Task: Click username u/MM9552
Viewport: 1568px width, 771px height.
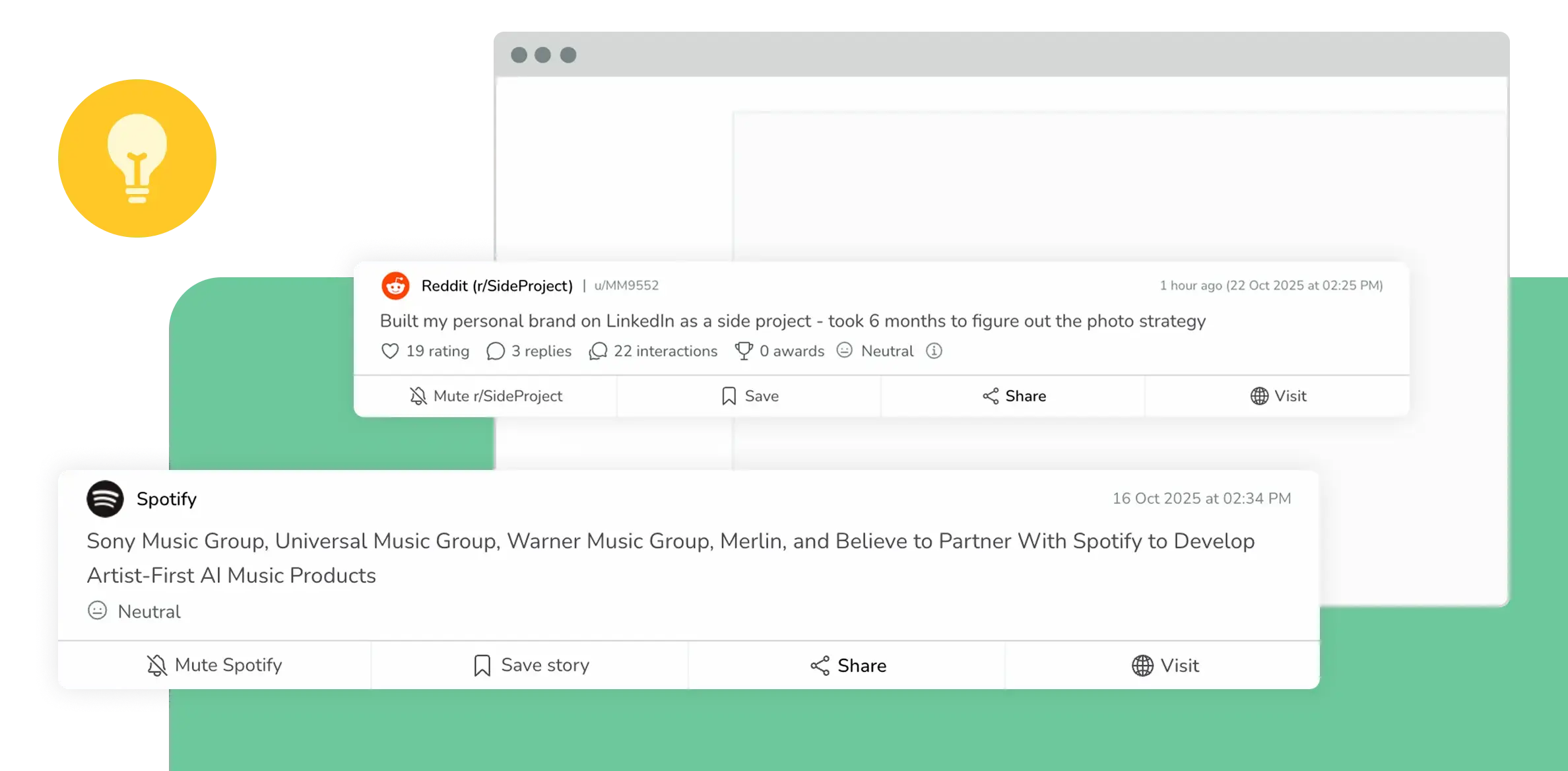Action: point(626,286)
